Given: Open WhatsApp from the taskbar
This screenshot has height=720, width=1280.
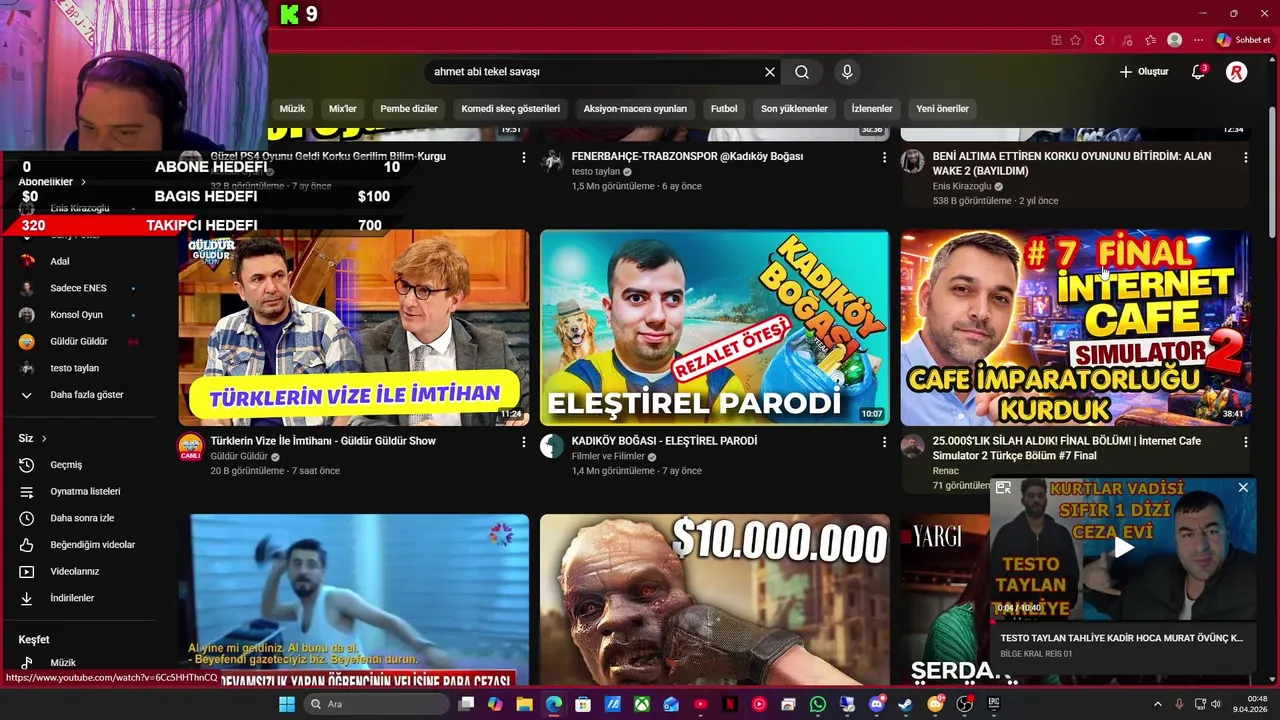Looking at the screenshot, I should pos(818,704).
